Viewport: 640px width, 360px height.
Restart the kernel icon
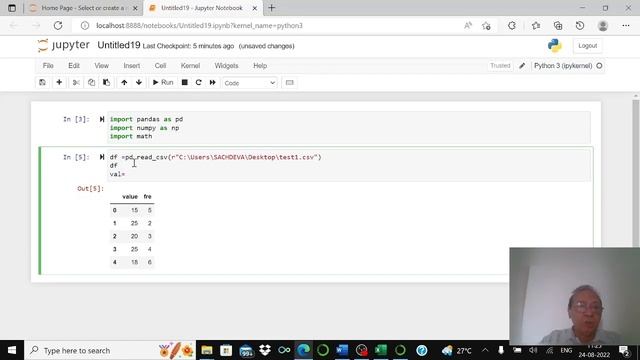tap(198, 82)
